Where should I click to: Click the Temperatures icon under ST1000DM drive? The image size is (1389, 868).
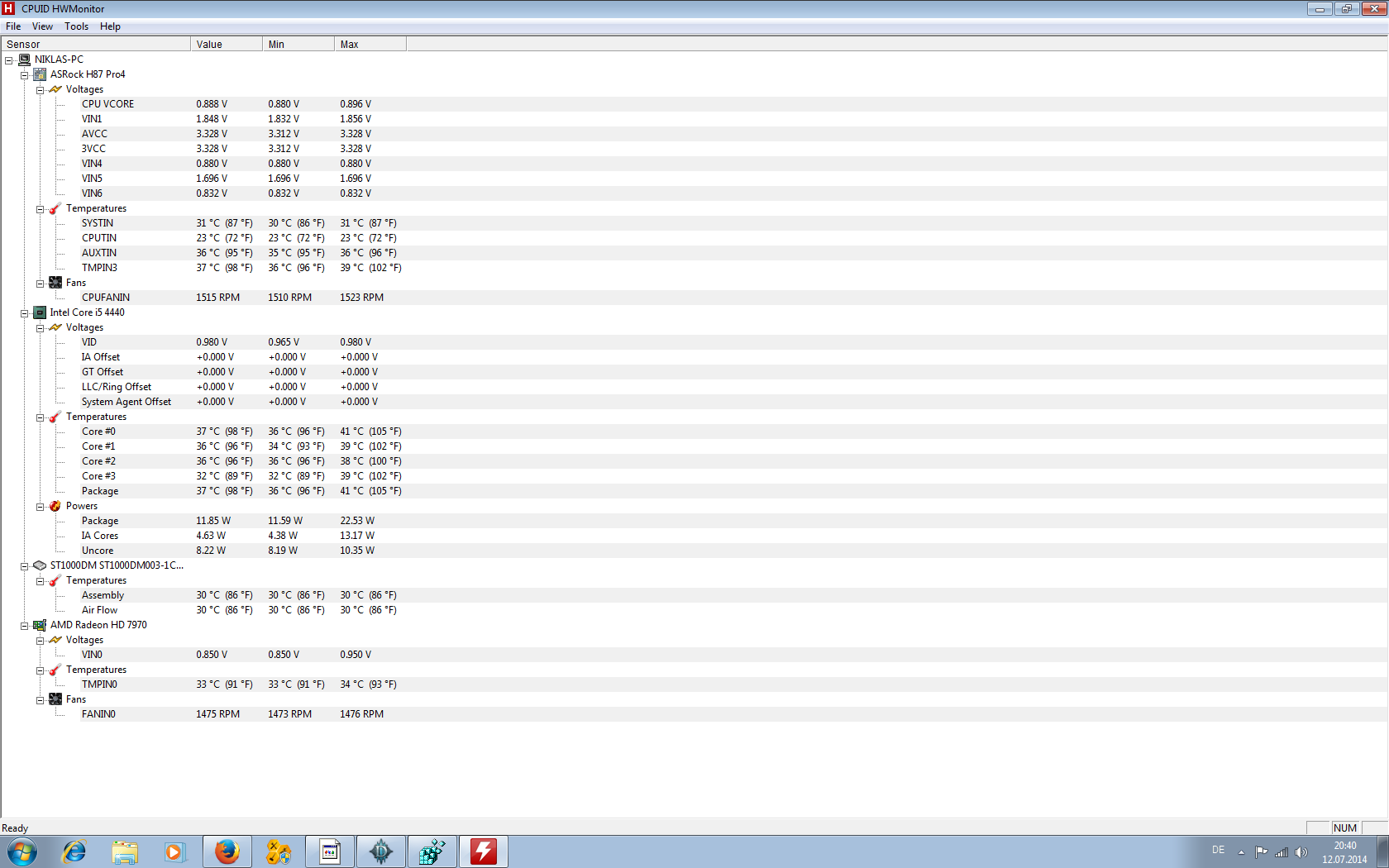(55, 580)
